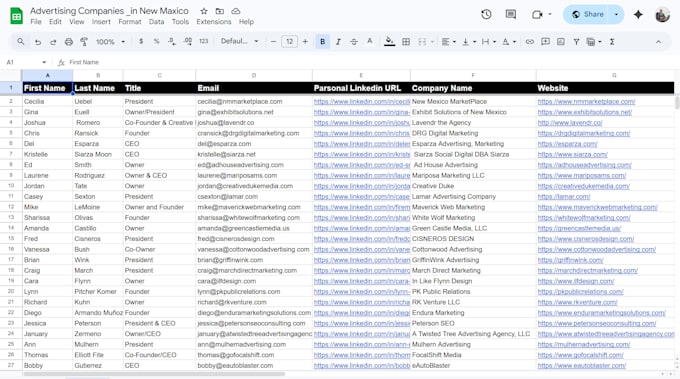
Task: Start a video call (camera icon)
Action: pyautogui.click(x=537, y=15)
